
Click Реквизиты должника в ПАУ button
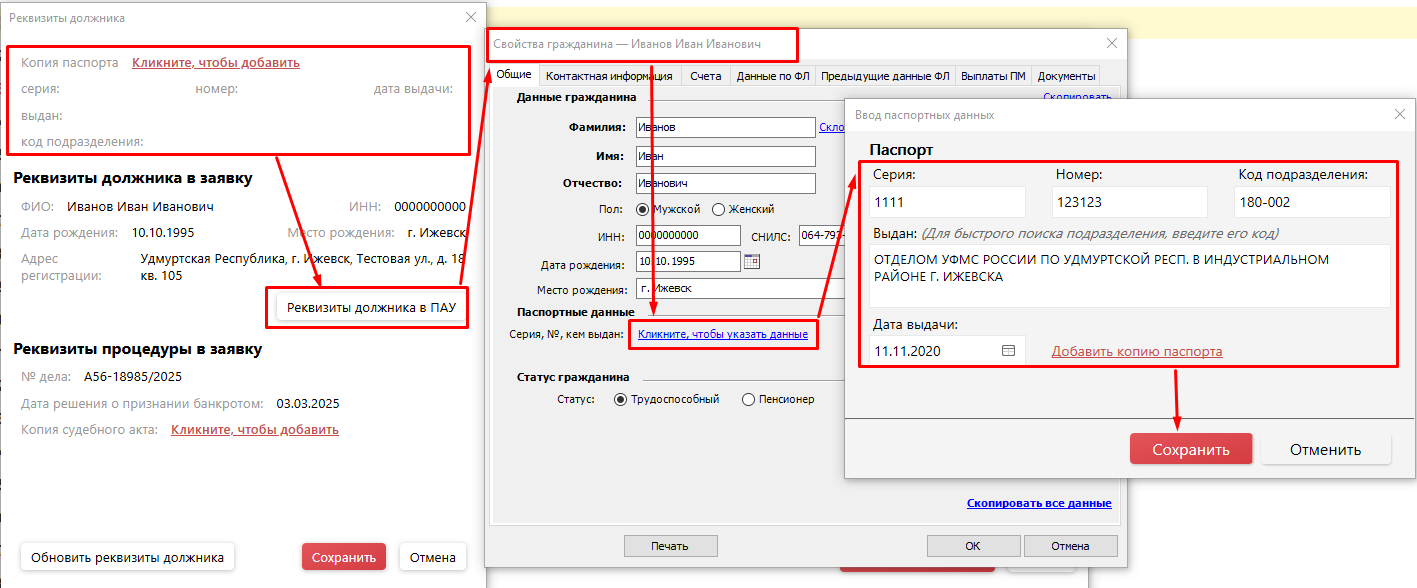coord(371,307)
